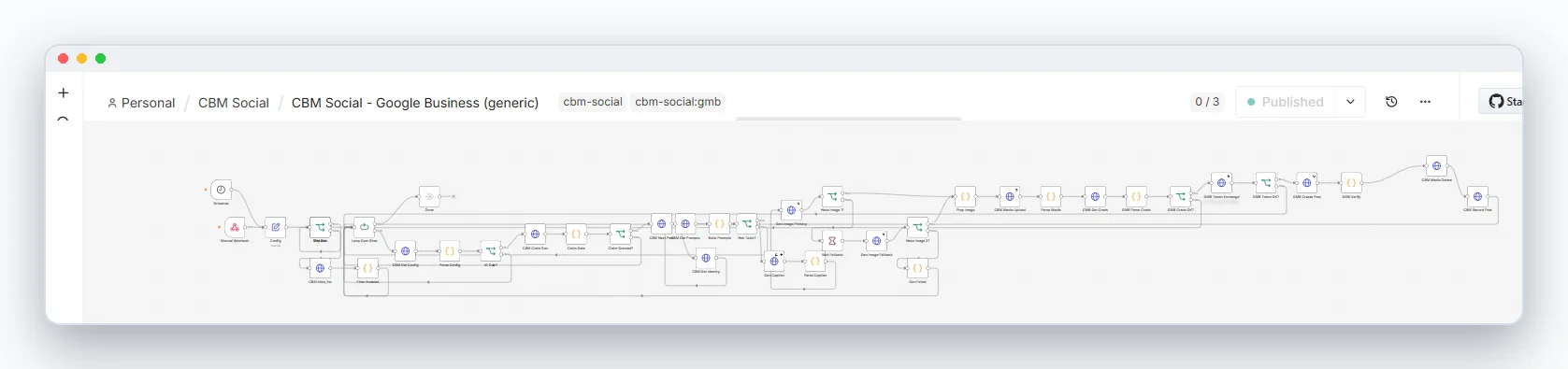This screenshot has width=1568, height=369.
Task: Expand the Published dropdown arrow
Action: (1350, 102)
